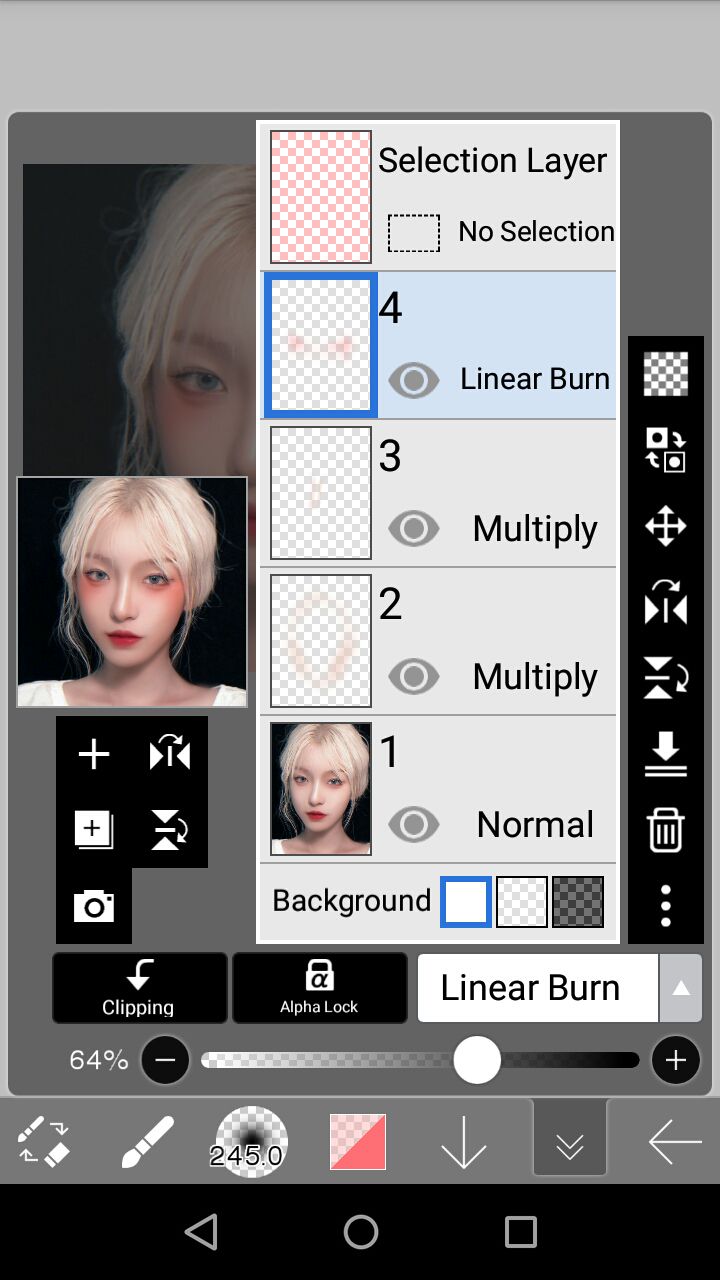Tap layer 4 Linear Burn label
The width and height of the screenshot is (720, 1280).
coord(535,379)
